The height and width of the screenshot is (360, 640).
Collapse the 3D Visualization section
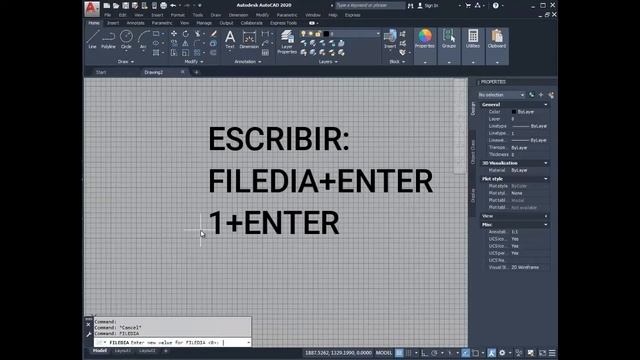546,163
